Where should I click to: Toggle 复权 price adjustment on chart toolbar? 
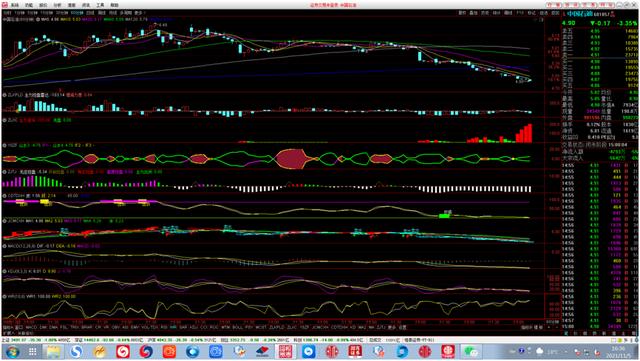[462, 13]
